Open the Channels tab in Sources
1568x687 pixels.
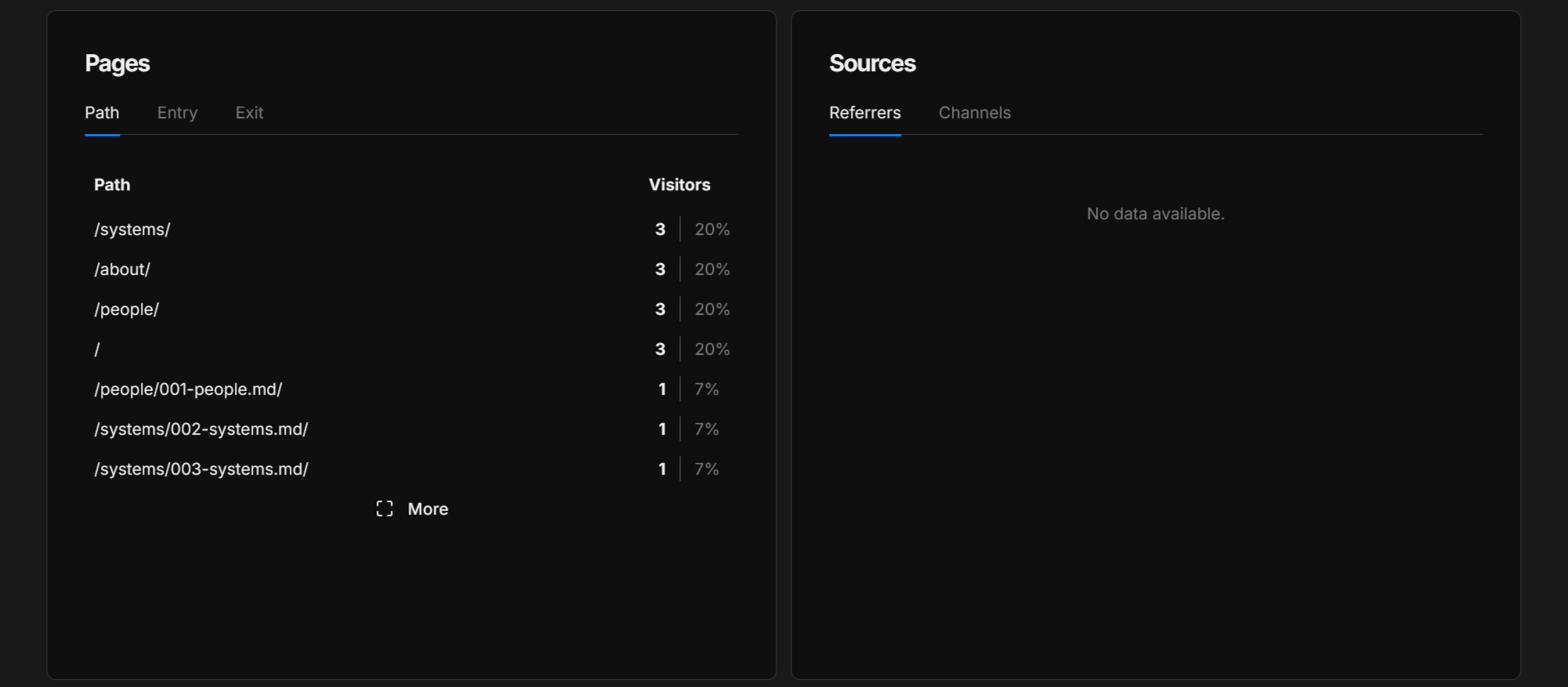coord(974,113)
